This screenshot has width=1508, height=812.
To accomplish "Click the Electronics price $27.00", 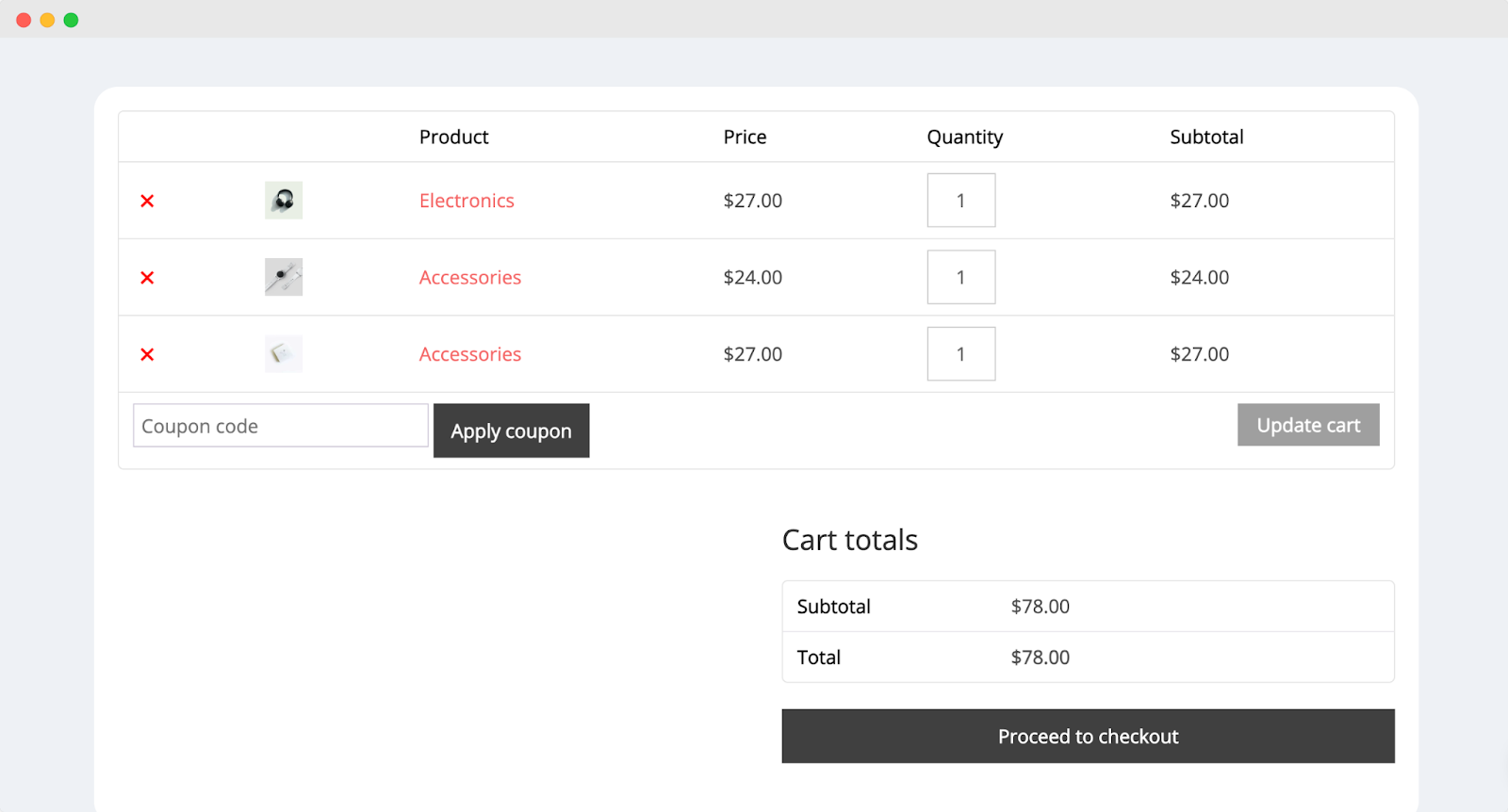I will point(753,201).
